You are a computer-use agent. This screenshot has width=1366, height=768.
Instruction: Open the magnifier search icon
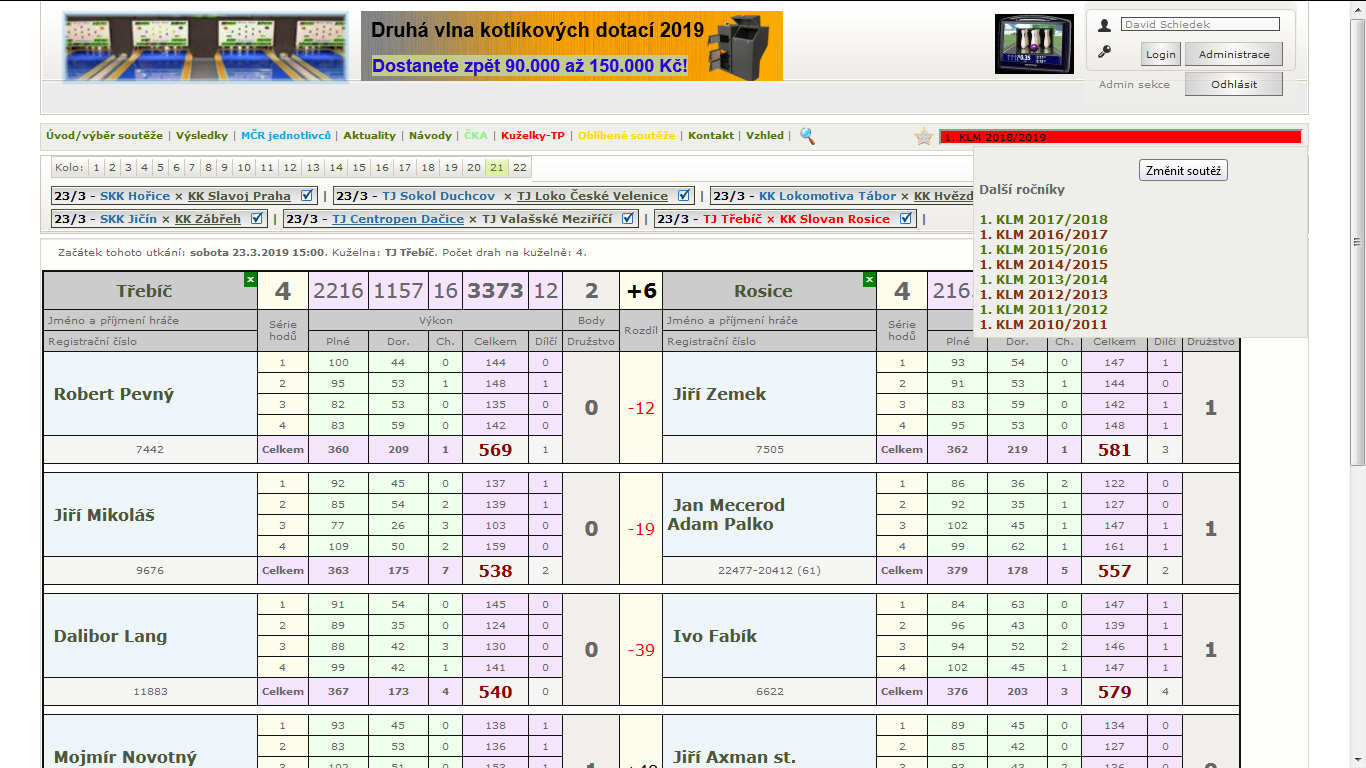[807, 136]
